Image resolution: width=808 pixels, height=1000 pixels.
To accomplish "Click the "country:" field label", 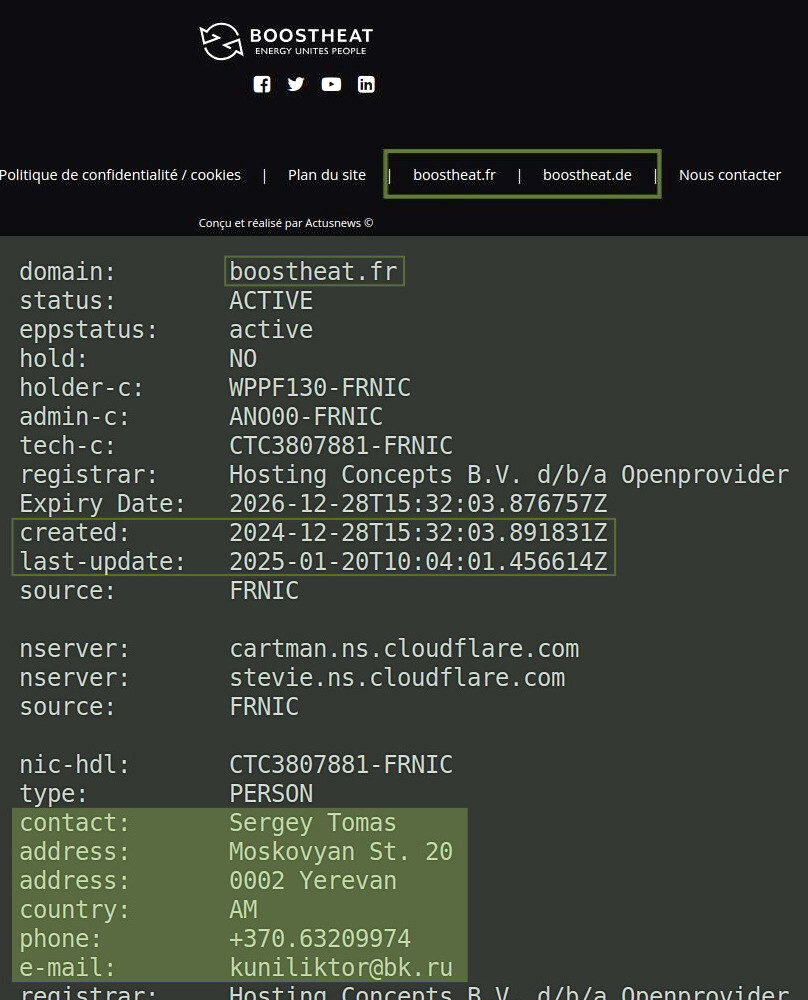I will [x=75, y=910].
